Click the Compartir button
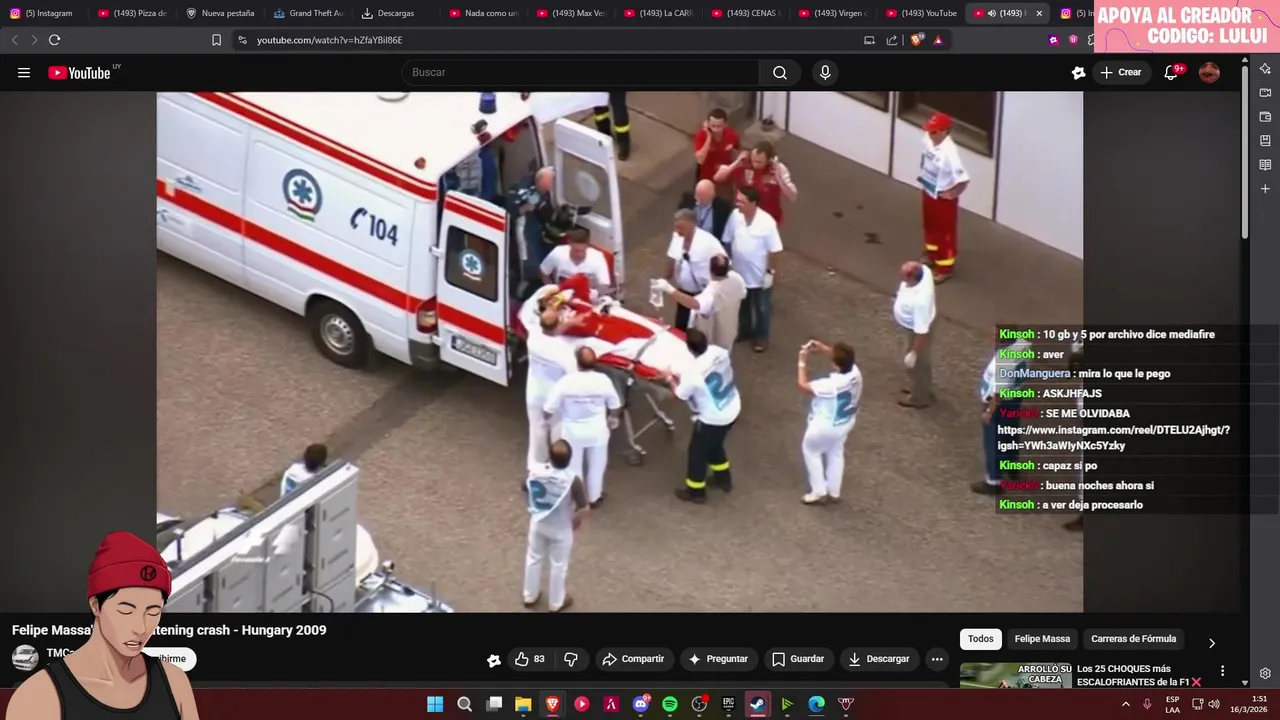 click(x=633, y=659)
